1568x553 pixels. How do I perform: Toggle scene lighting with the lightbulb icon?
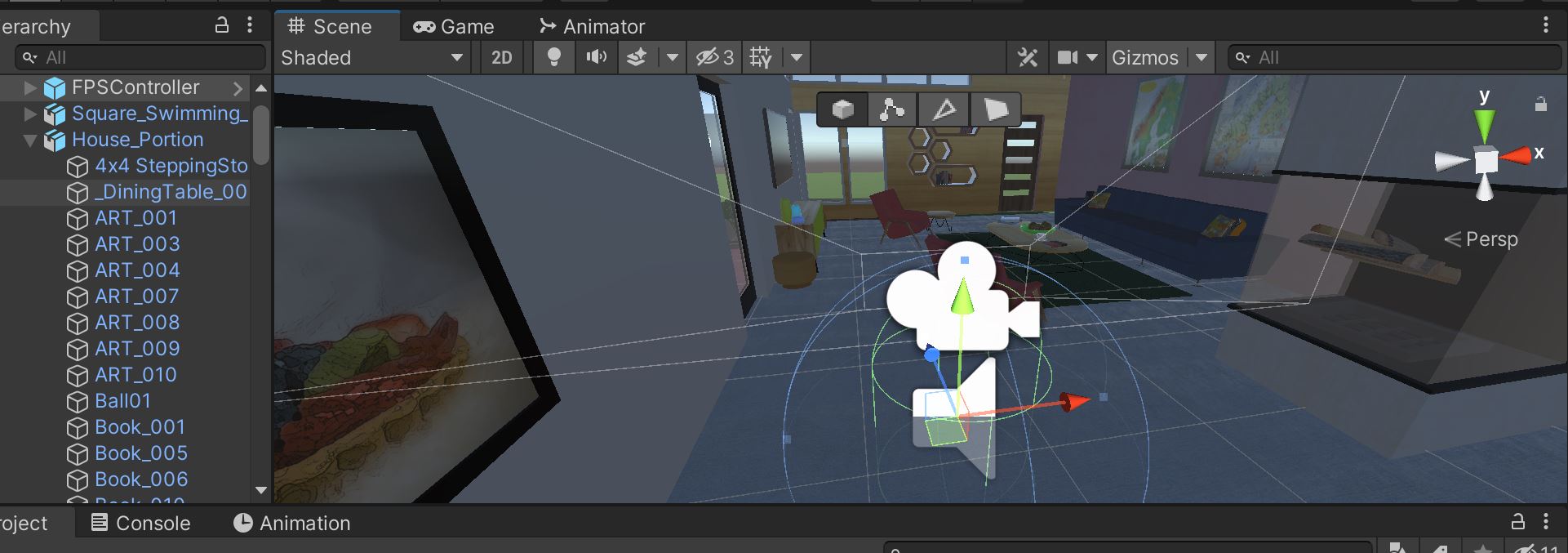tap(553, 57)
